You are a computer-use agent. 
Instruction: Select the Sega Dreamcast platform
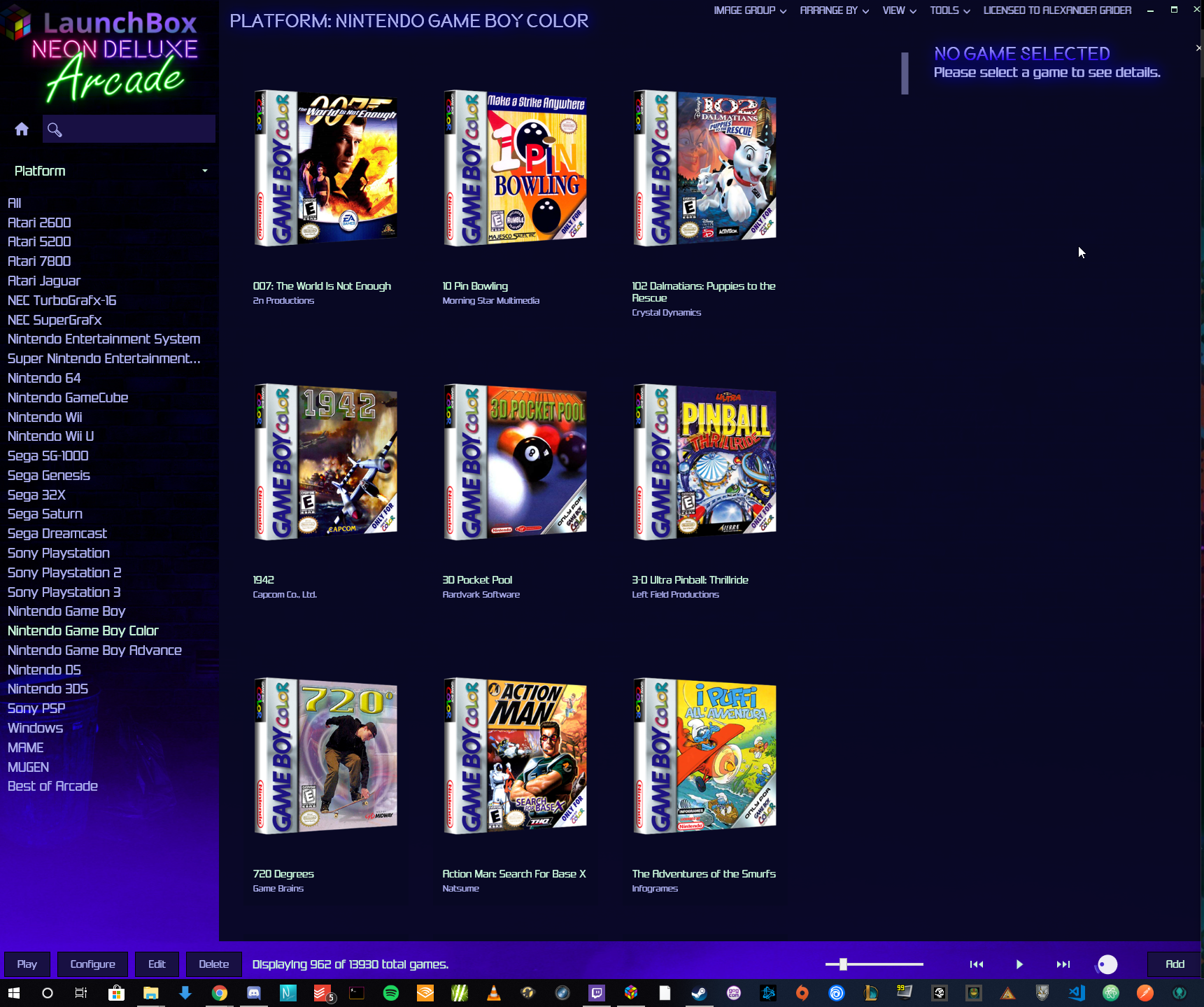pyautogui.click(x=57, y=533)
